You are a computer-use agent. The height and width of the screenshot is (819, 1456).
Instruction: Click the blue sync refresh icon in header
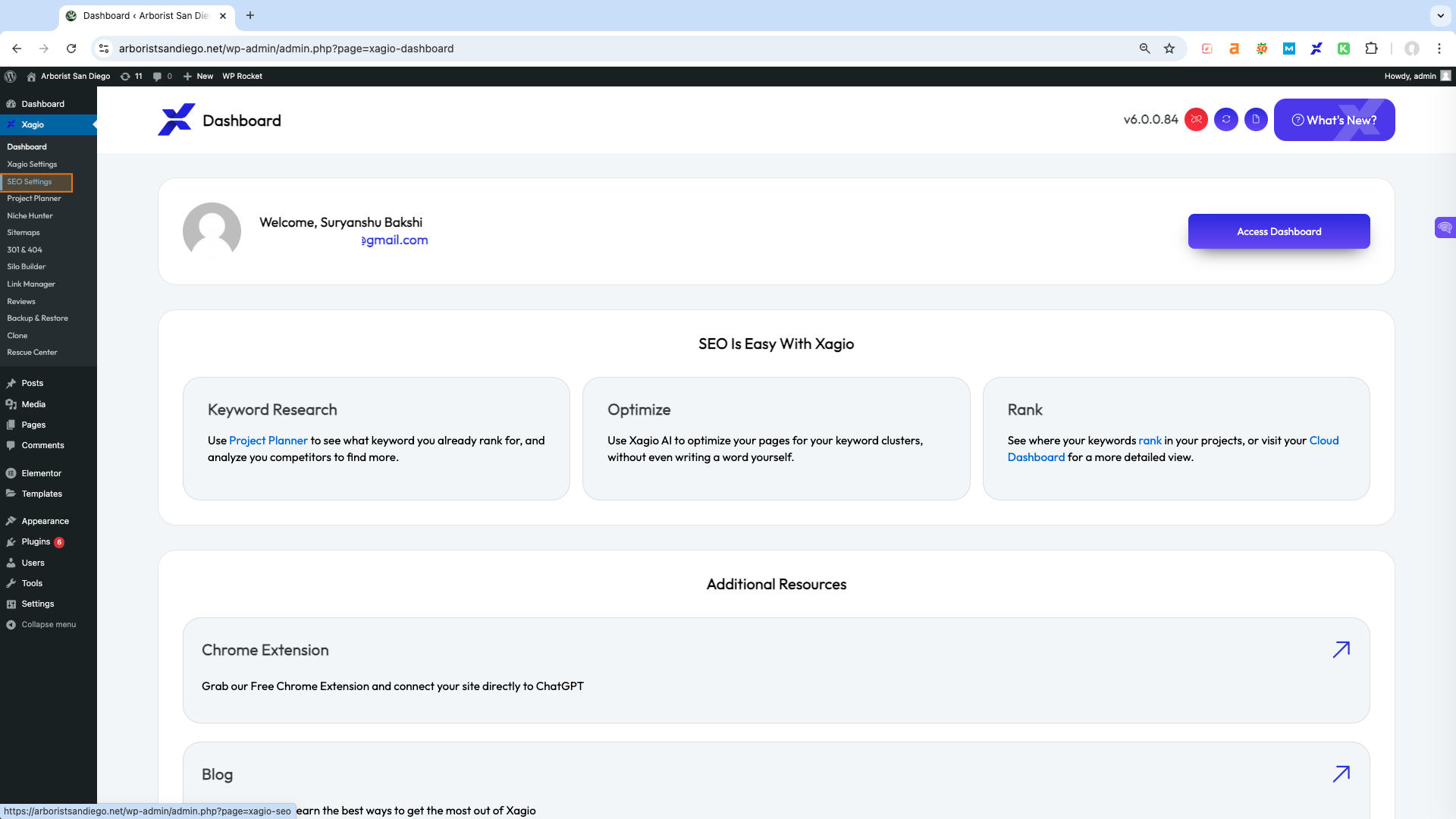tap(1226, 120)
